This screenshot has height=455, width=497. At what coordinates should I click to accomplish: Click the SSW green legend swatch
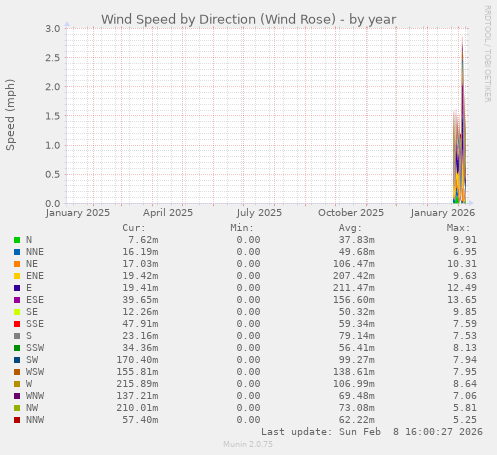(x=17, y=348)
